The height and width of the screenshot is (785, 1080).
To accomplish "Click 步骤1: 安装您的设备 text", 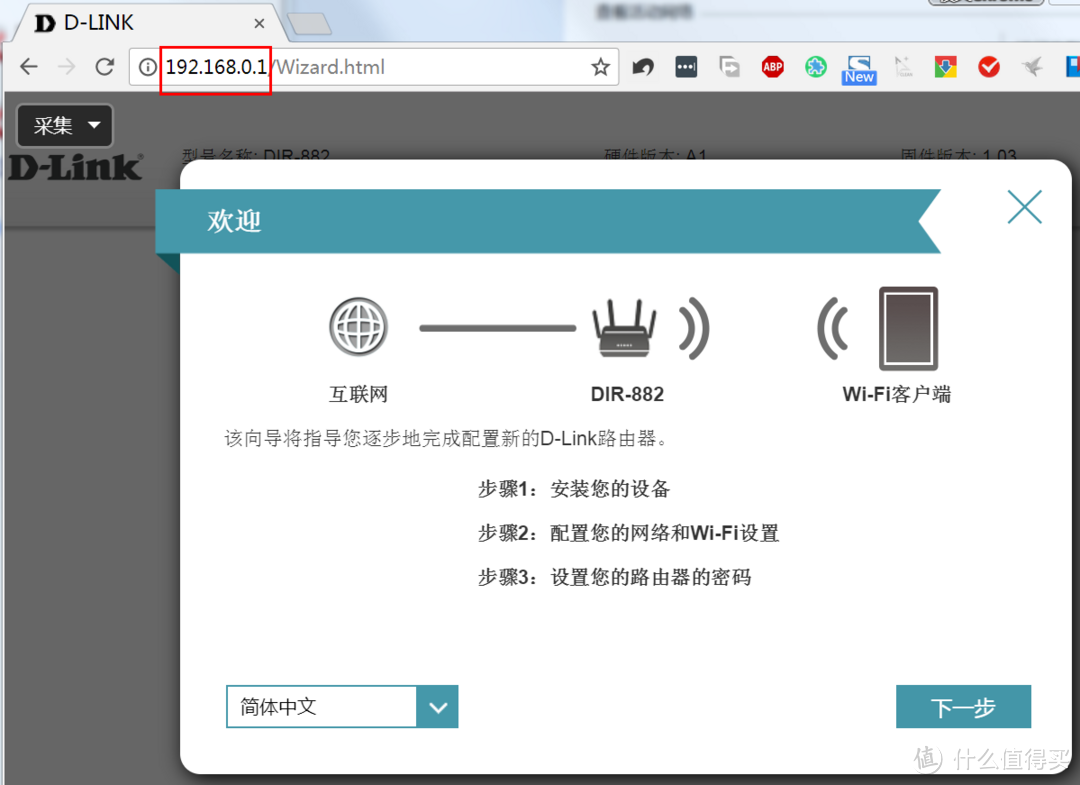I will point(574,490).
